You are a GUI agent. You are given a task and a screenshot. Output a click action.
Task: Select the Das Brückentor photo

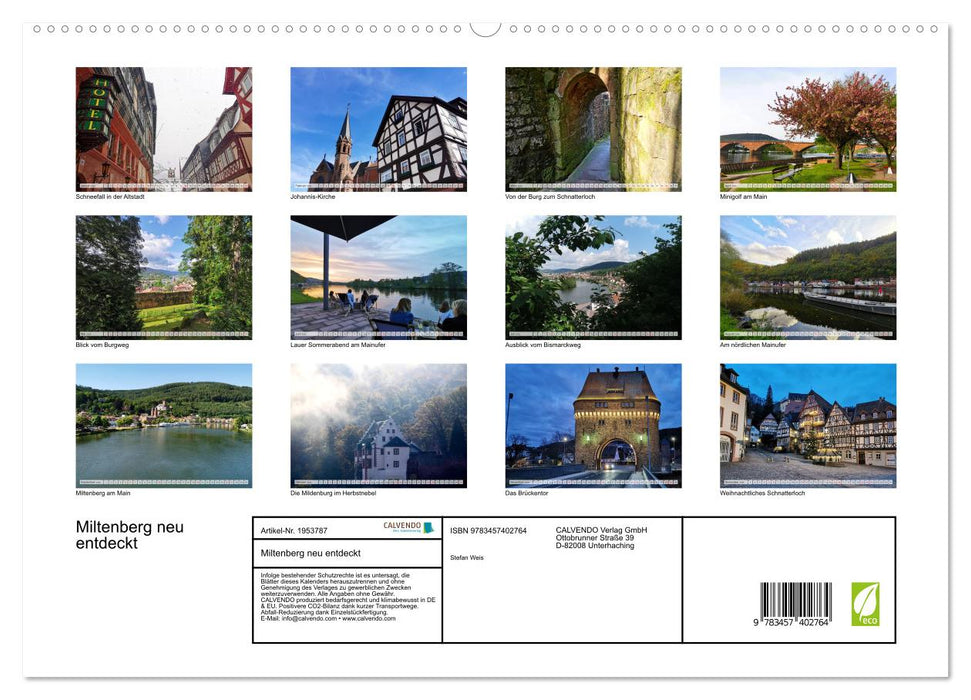[593, 425]
